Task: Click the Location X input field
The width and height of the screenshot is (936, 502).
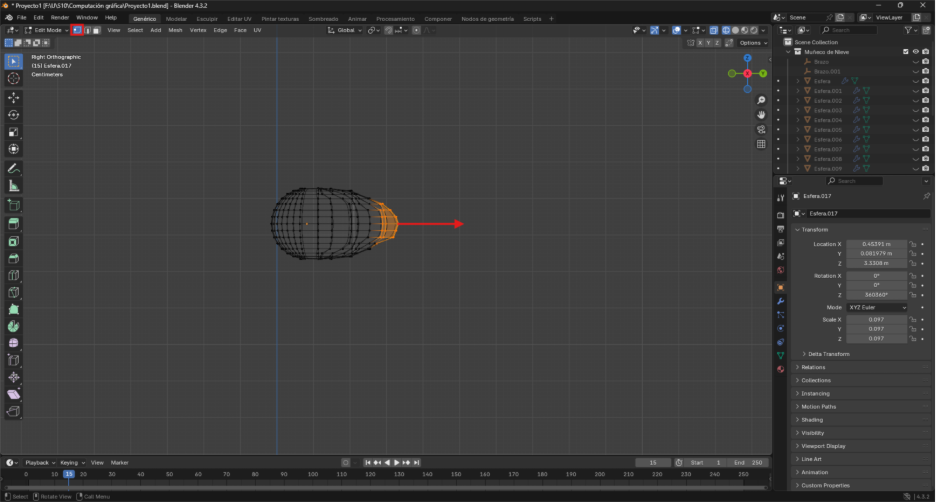Action: pyautogui.click(x=876, y=244)
